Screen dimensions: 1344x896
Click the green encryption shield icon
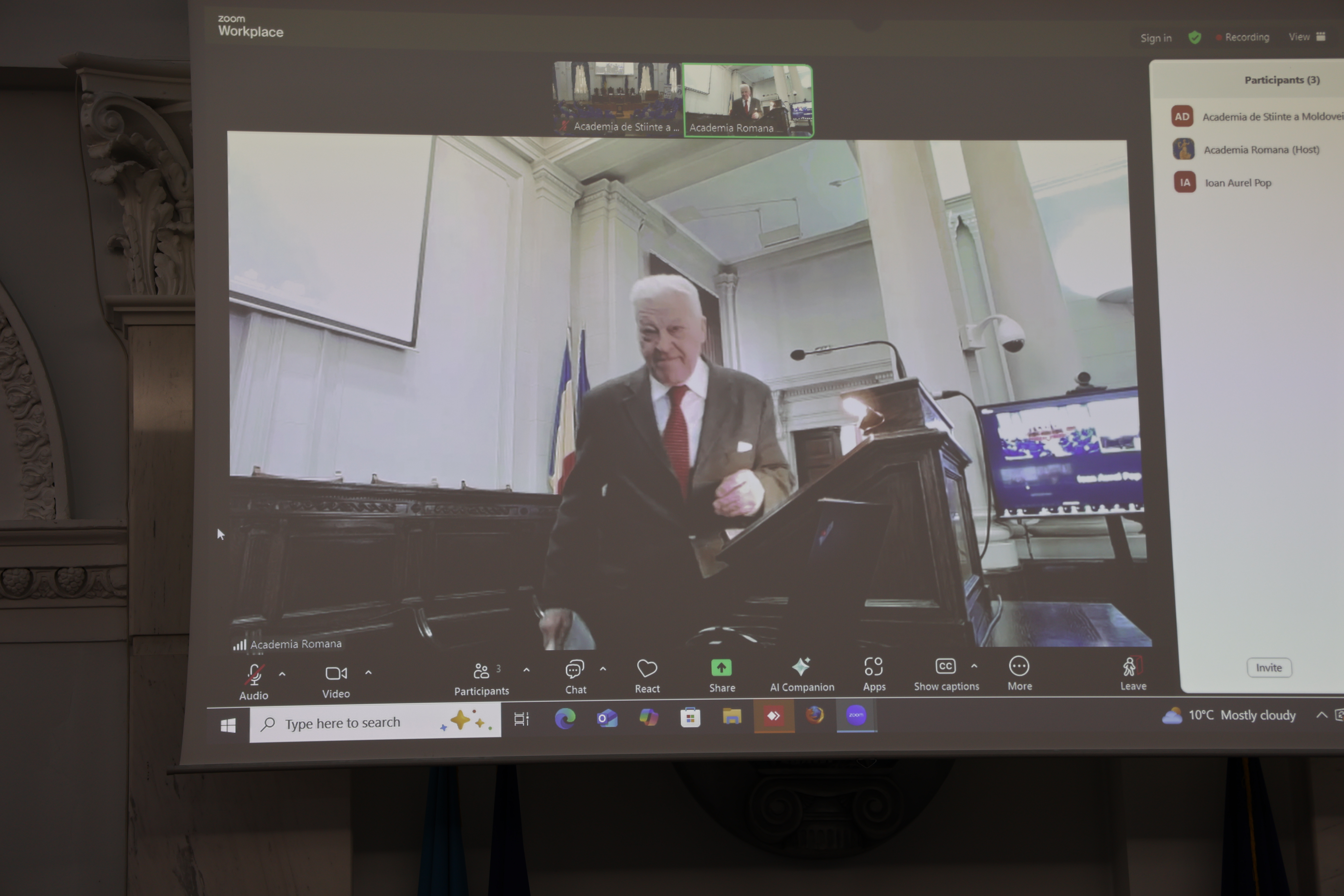click(1194, 38)
